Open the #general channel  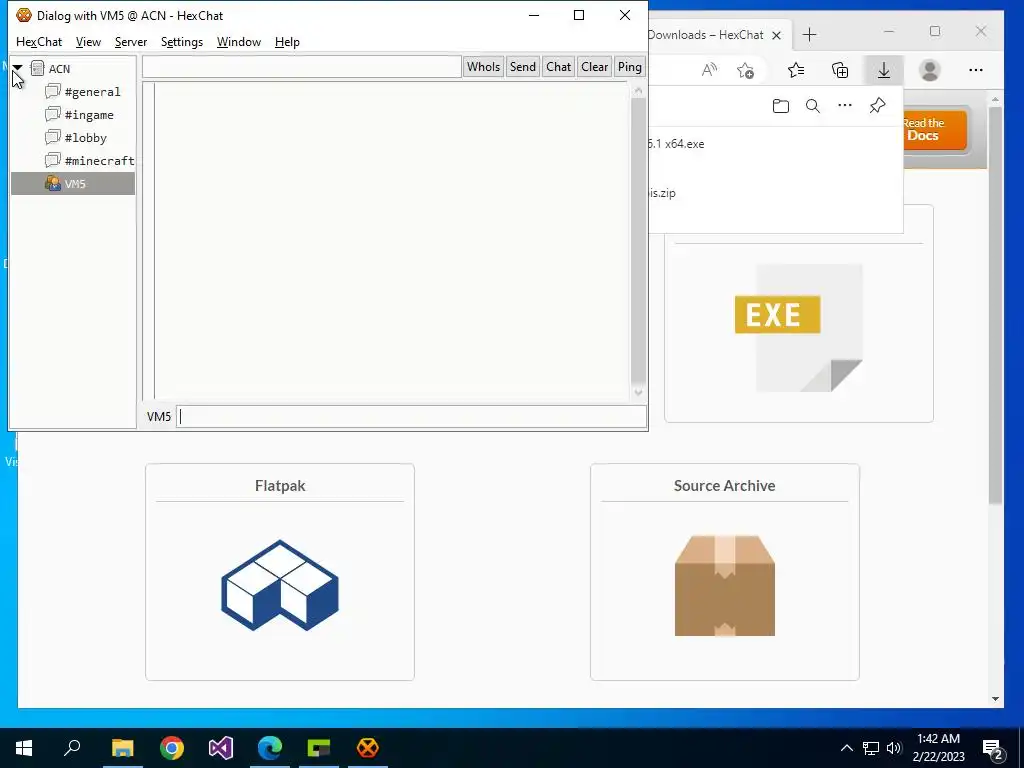tap(92, 92)
